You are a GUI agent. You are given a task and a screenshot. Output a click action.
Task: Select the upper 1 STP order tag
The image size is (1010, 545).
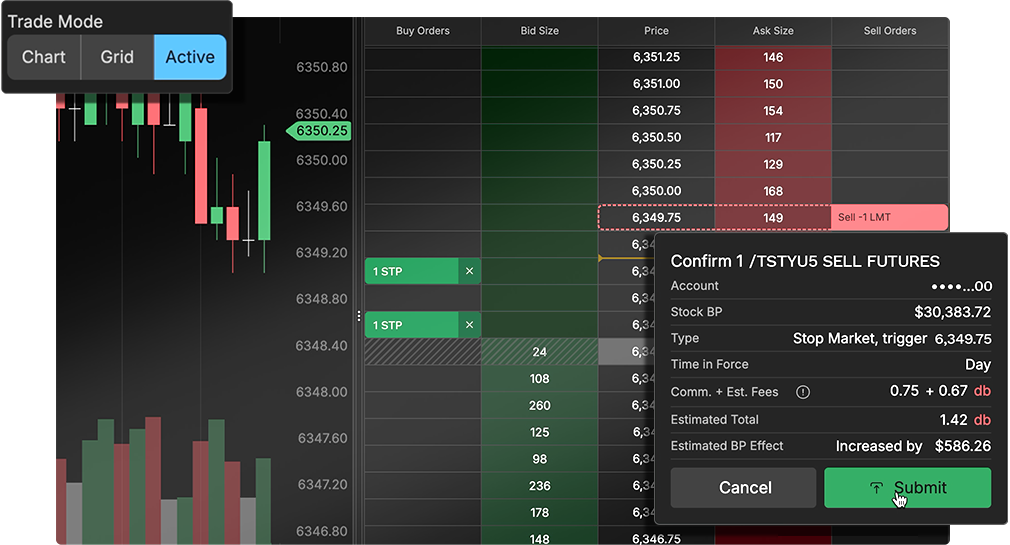coord(412,271)
